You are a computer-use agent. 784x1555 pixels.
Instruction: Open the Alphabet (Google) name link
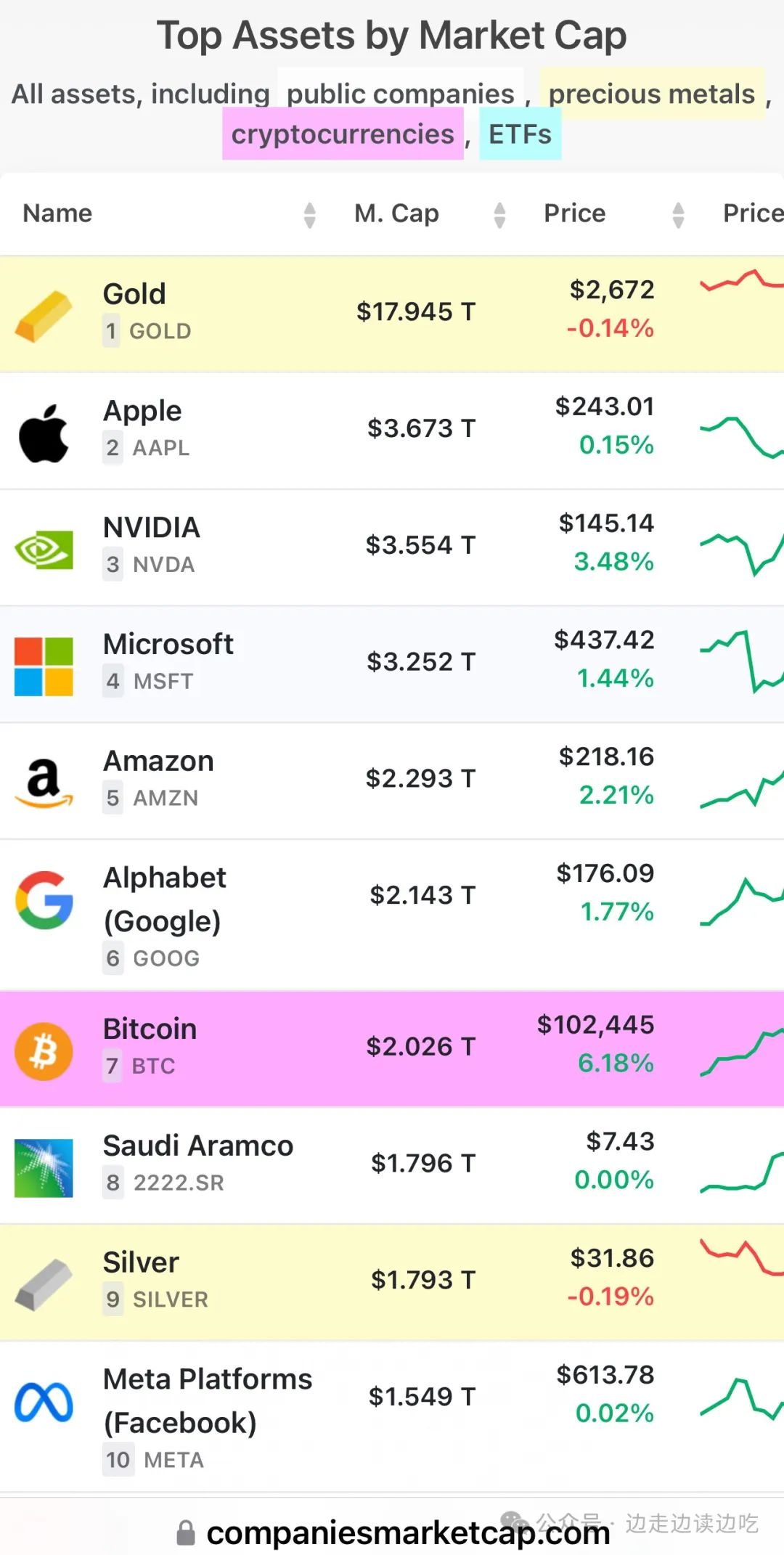[165, 899]
